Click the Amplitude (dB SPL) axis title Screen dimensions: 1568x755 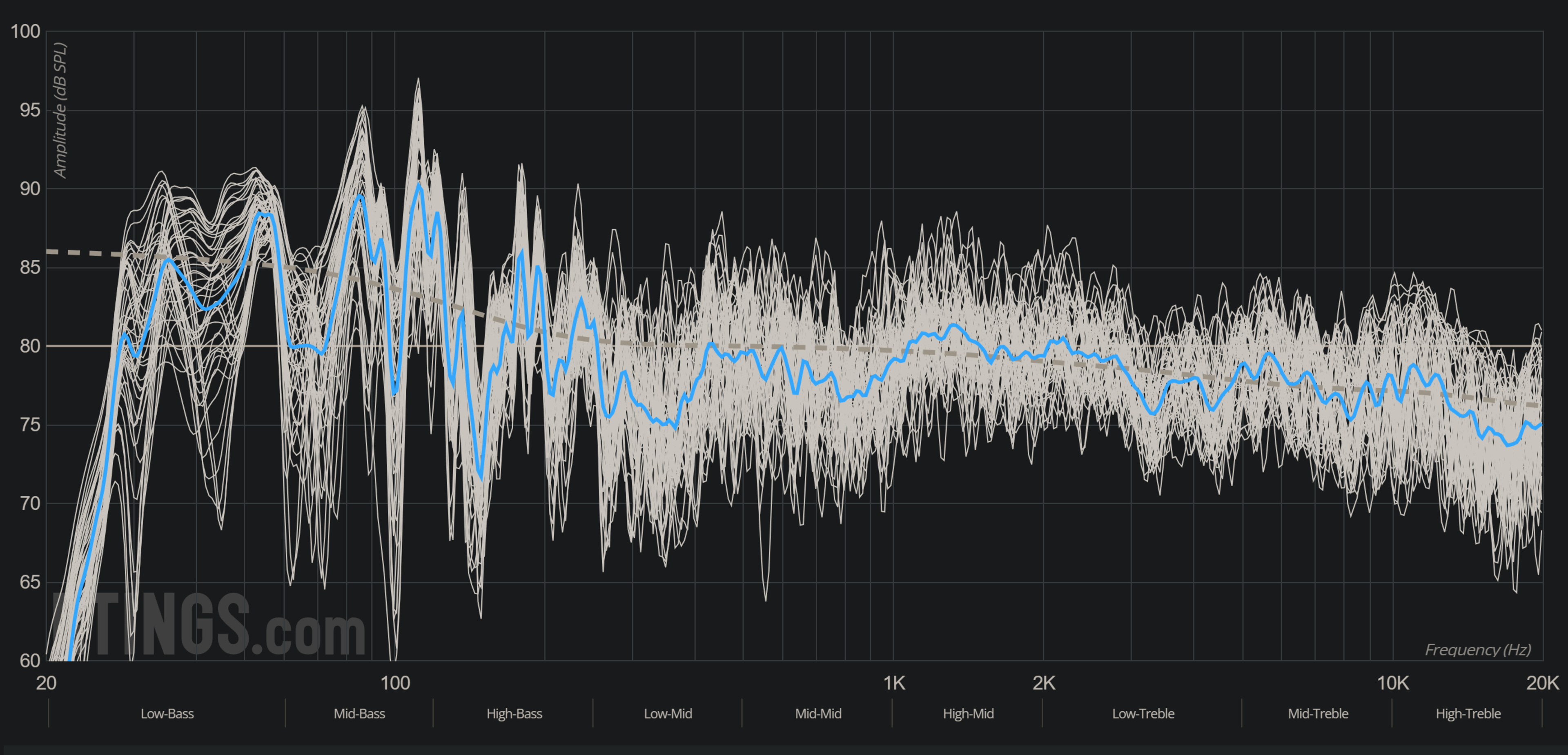tap(60, 110)
